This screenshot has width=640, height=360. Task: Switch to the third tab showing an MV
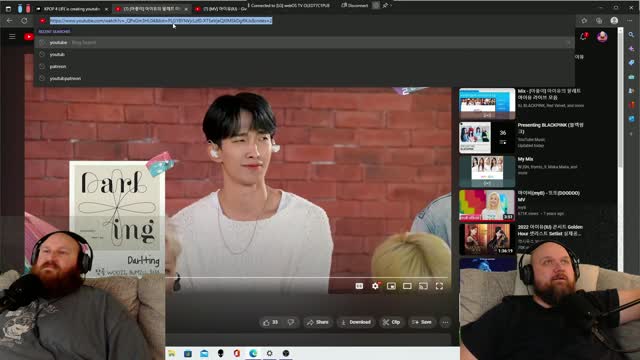coord(220,9)
